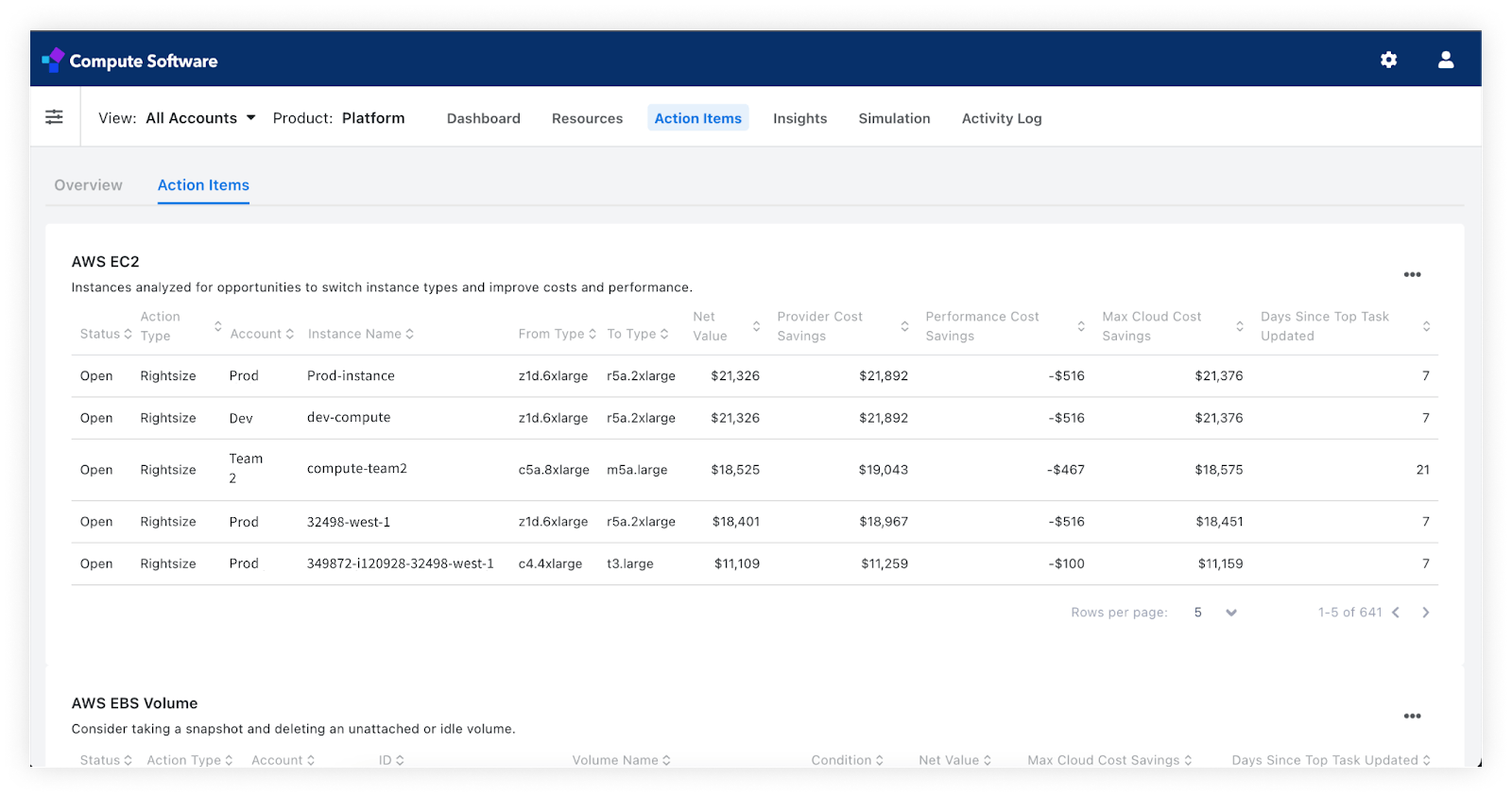Screen dimensions: 1512x797
Task: Open AWS EC2 more options menu
Action: pos(1412,274)
